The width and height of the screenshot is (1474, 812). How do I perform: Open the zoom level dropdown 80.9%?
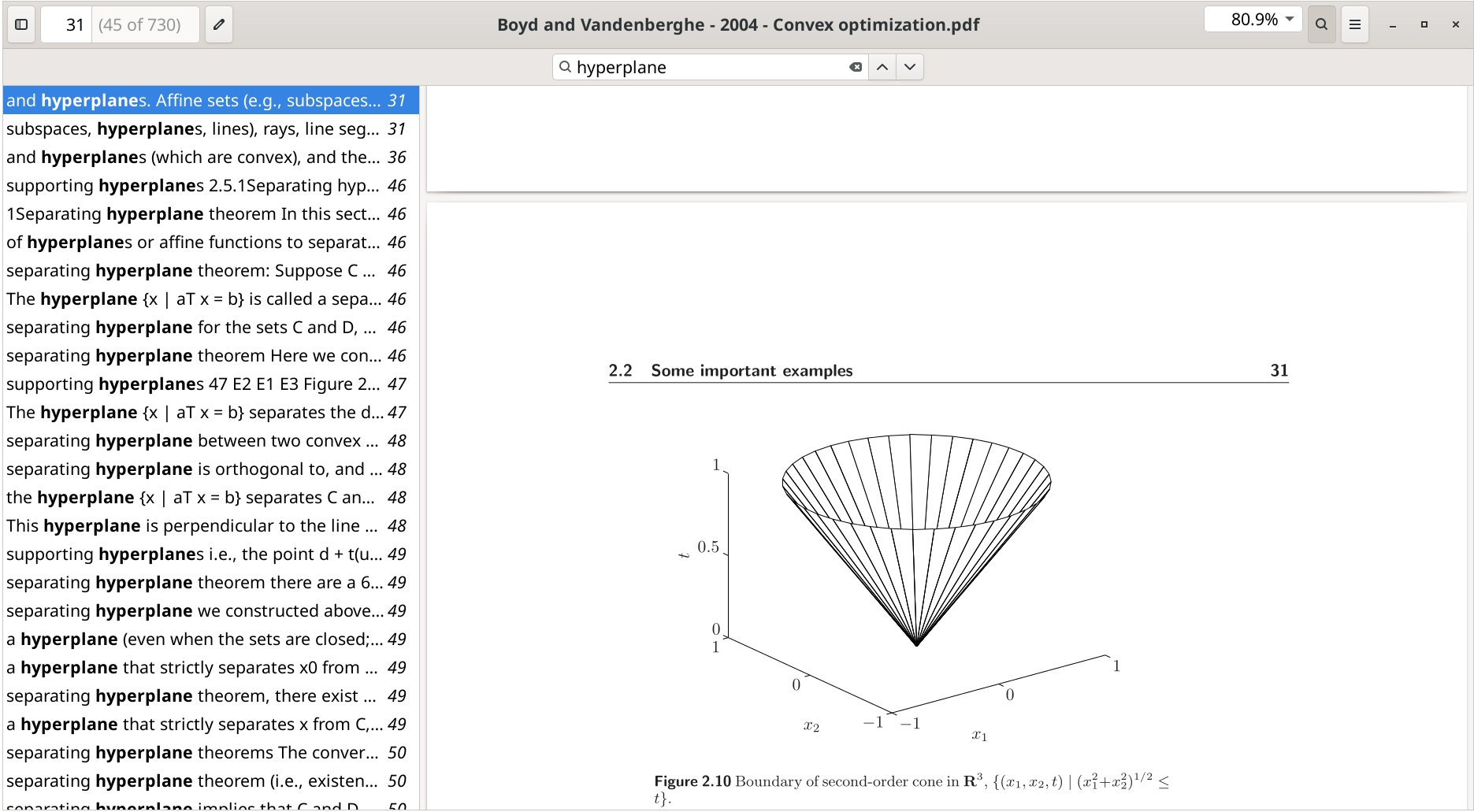tap(1253, 20)
